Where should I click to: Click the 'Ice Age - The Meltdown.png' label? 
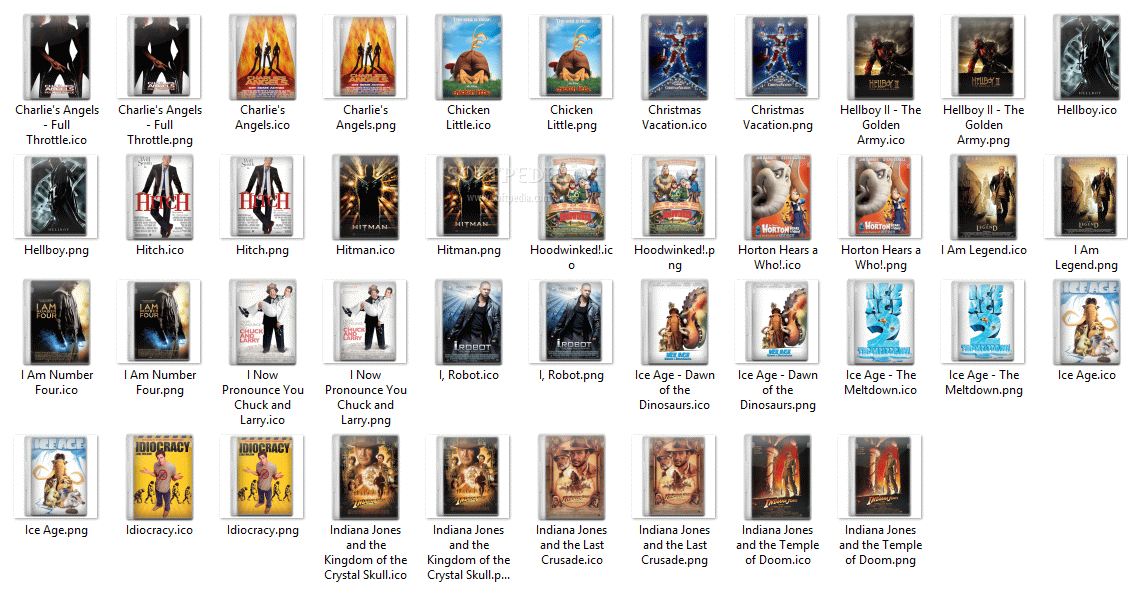[x=983, y=383]
